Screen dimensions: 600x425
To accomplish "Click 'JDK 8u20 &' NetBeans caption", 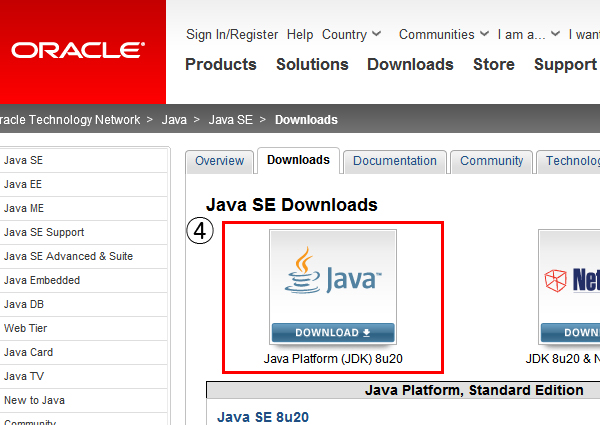I will [x=562, y=359].
